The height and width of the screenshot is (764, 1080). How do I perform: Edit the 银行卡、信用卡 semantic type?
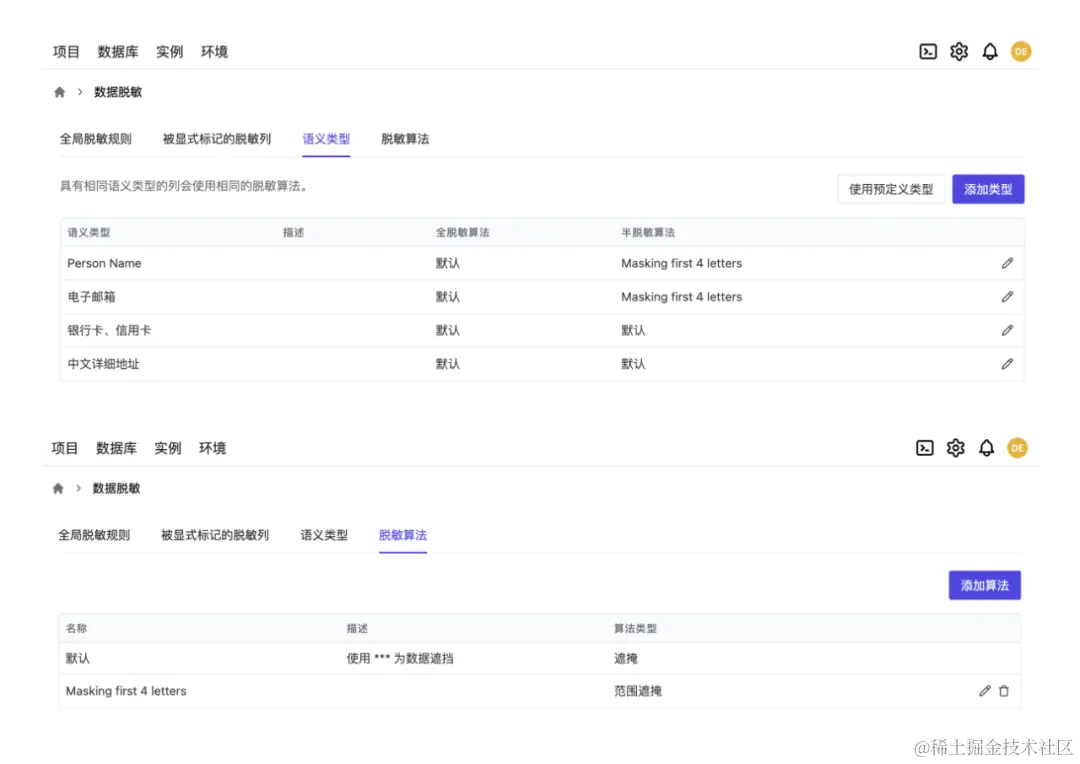(1007, 330)
